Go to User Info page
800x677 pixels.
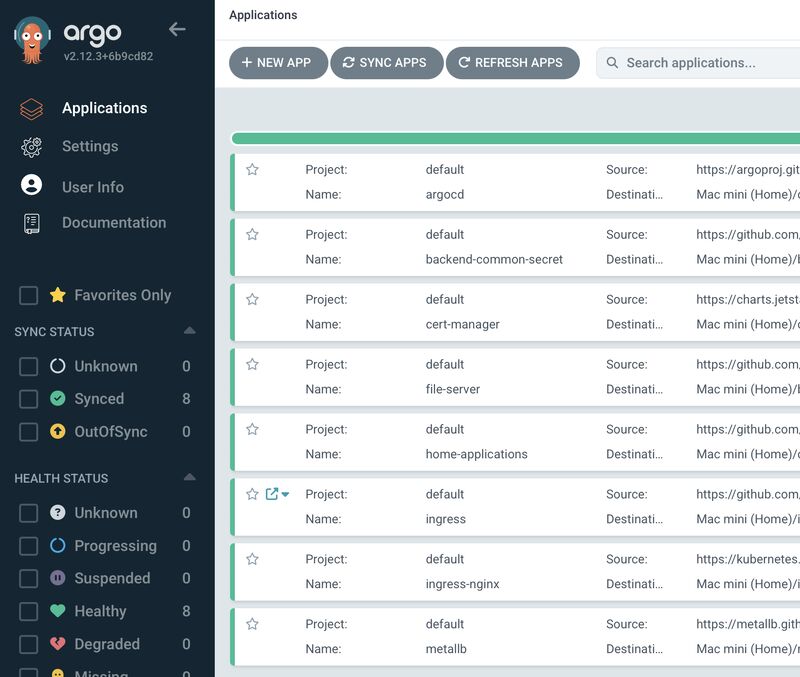[x=92, y=187]
